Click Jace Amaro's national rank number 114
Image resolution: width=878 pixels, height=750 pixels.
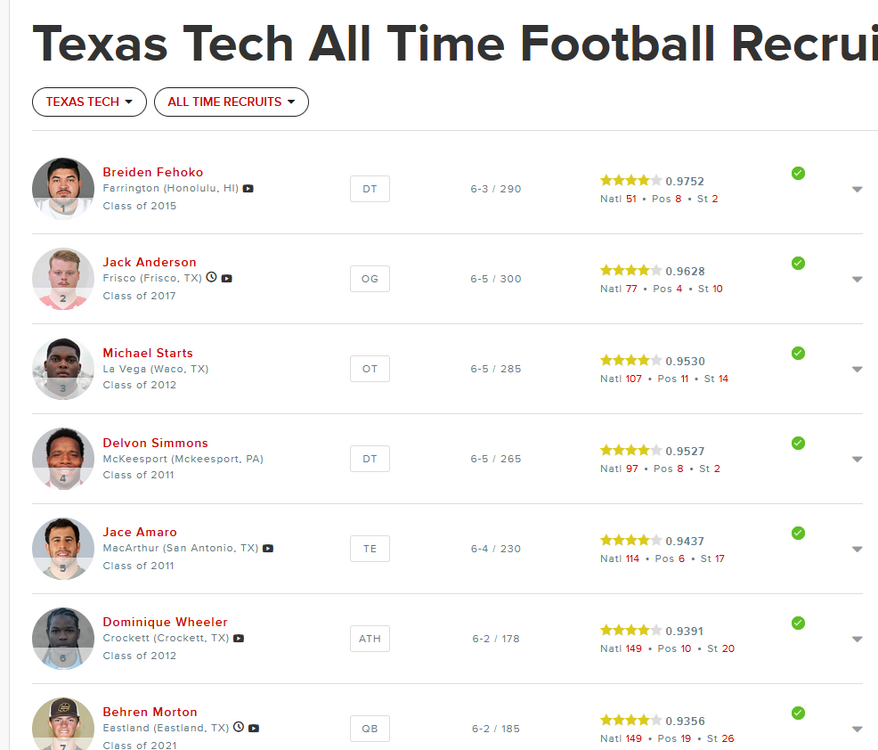coord(633,559)
